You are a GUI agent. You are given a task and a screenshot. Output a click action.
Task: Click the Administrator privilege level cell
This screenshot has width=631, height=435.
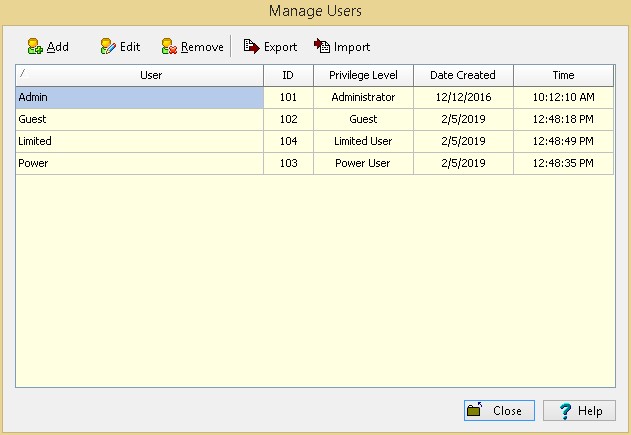[363, 98]
